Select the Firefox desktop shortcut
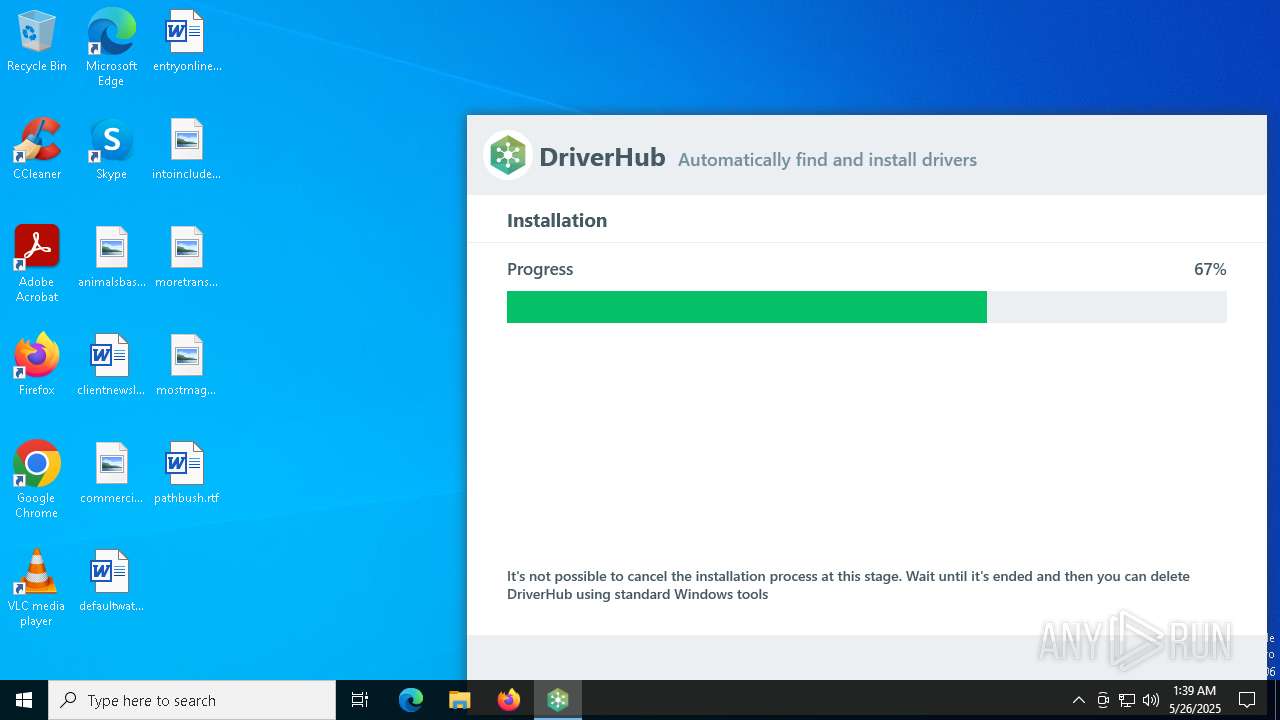 pyautogui.click(x=37, y=366)
